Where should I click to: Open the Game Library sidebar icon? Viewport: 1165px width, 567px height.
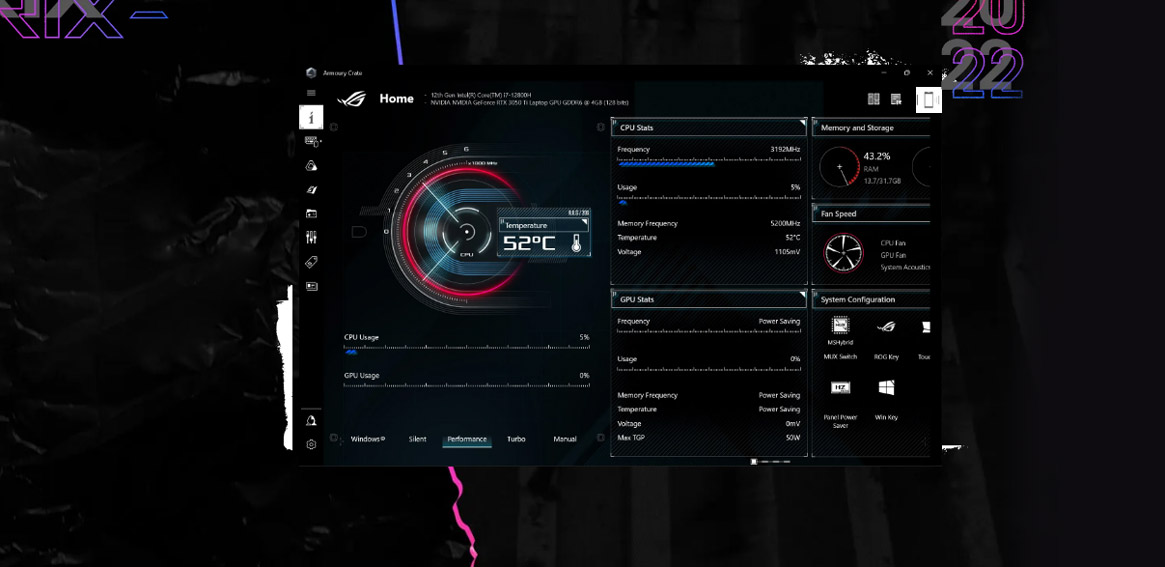312,214
